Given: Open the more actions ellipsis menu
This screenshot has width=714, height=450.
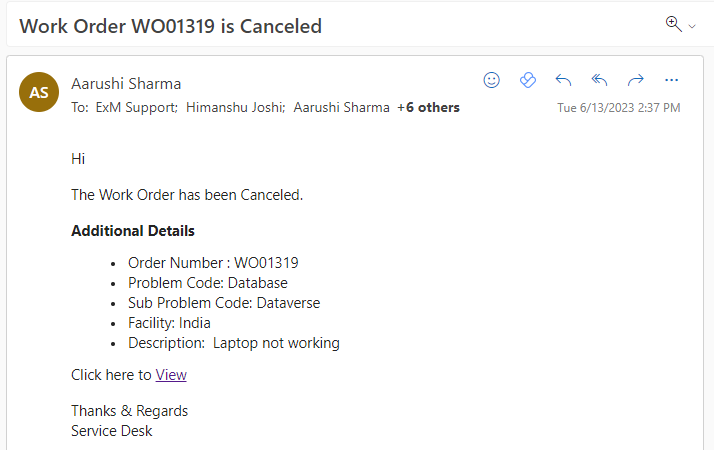Looking at the screenshot, I should (x=671, y=80).
